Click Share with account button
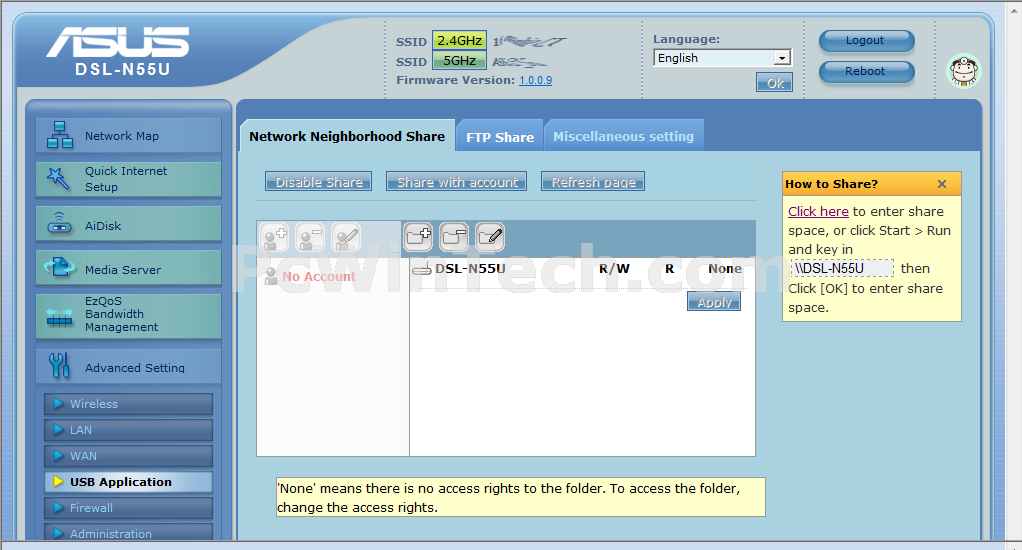Viewport: 1022px width, 550px height. tap(456, 182)
